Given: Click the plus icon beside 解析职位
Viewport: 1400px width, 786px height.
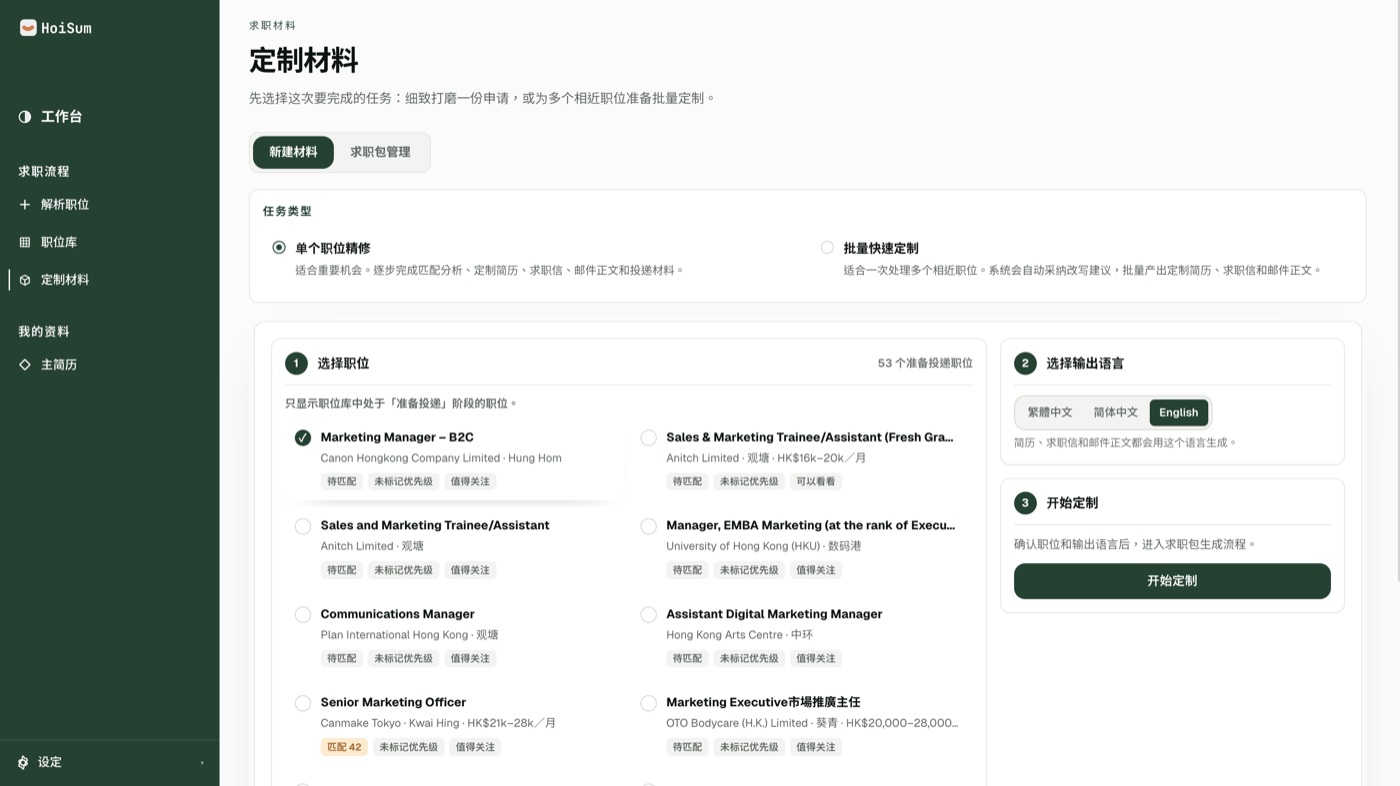Looking at the screenshot, I should (x=25, y=204).
